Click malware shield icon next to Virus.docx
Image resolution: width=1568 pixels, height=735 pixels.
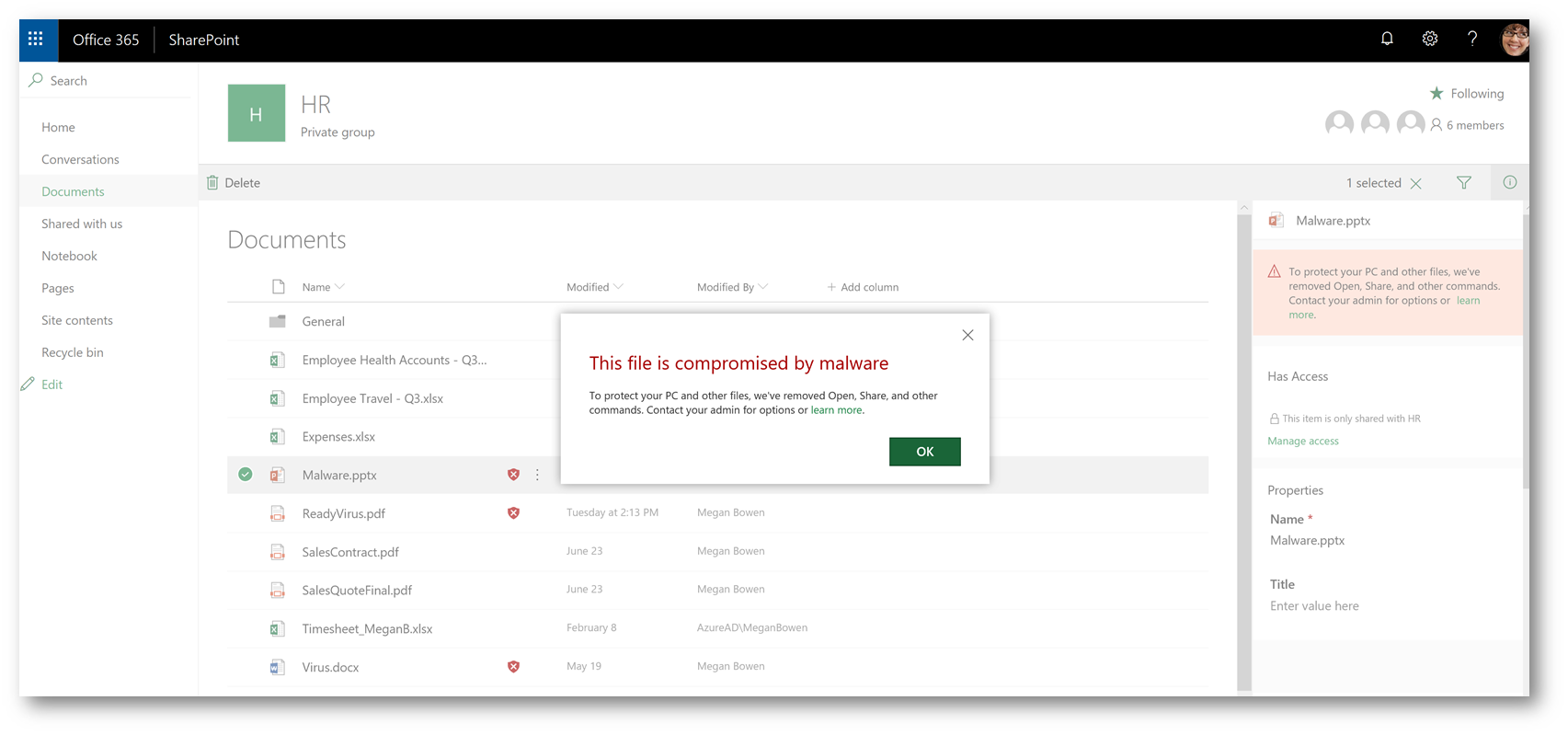point(513,667)
